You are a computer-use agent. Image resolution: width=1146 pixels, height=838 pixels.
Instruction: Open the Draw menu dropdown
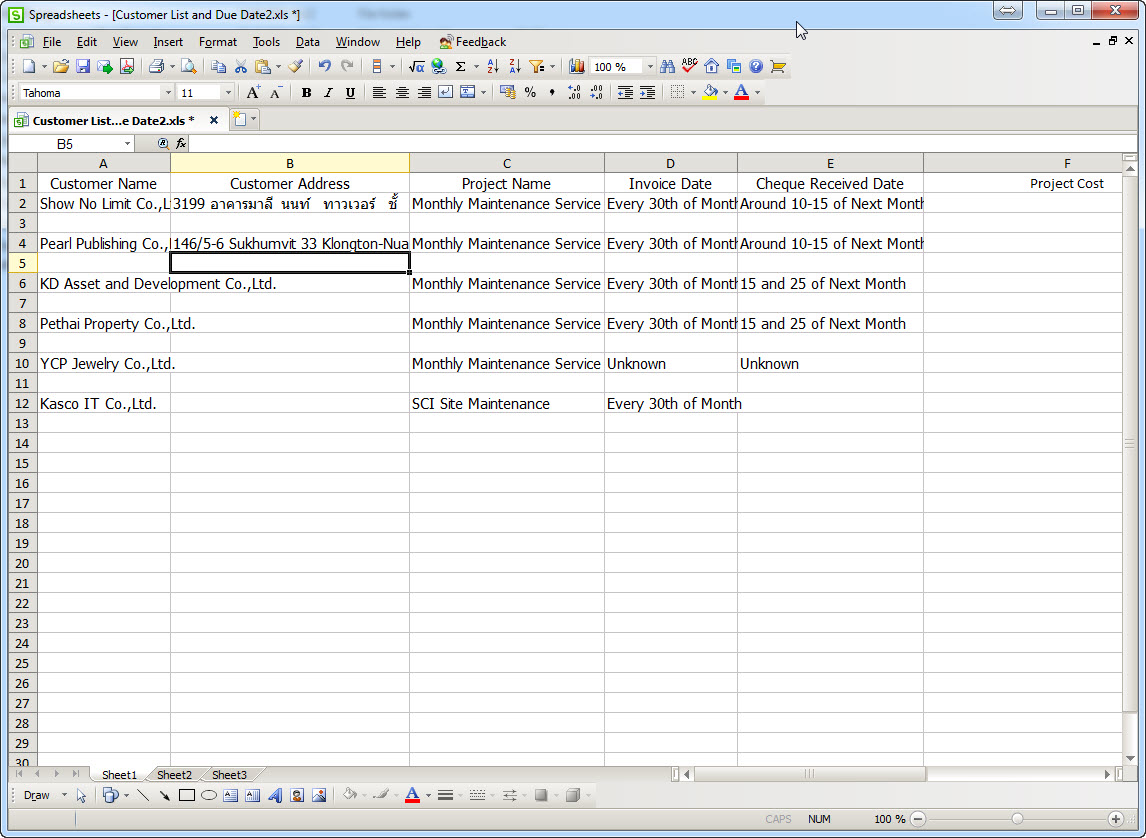[x=45, y=795]
